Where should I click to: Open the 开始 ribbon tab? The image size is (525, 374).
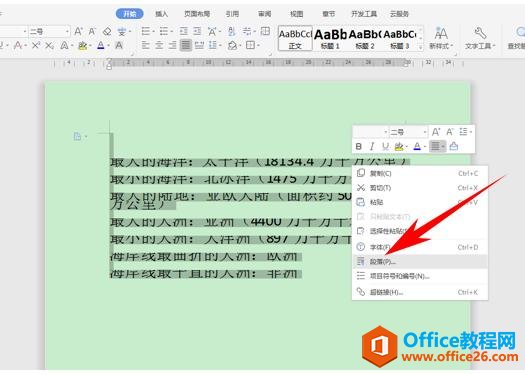pyautogui.click(x=130, y=14)
